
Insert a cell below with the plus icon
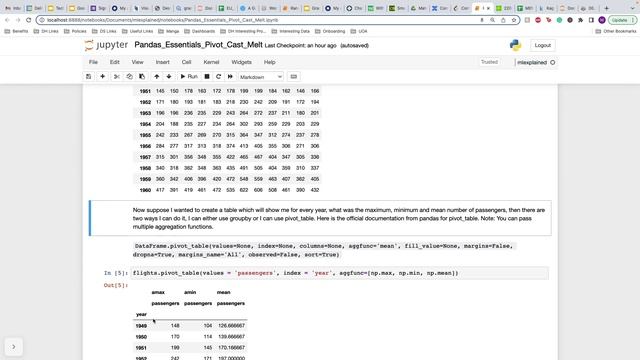[102, 77]
